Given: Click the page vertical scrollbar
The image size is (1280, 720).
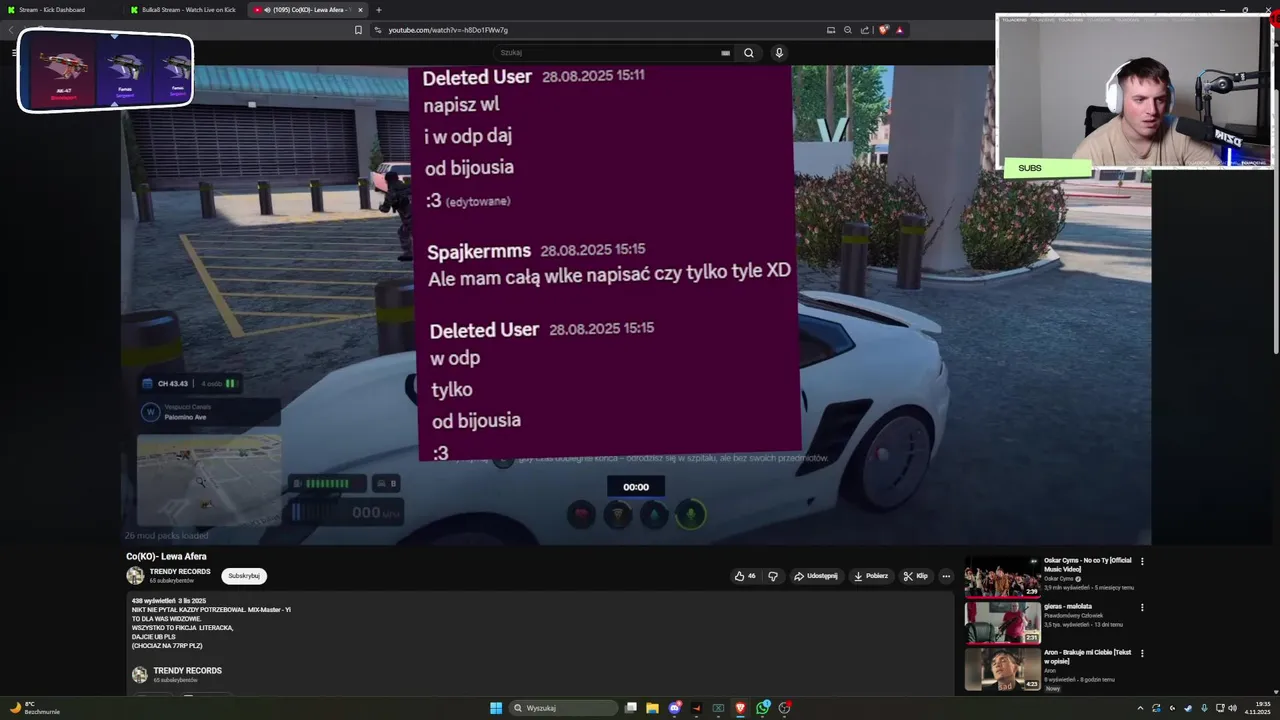Looking at the screenshot, I should click(x=1276, y=220).
